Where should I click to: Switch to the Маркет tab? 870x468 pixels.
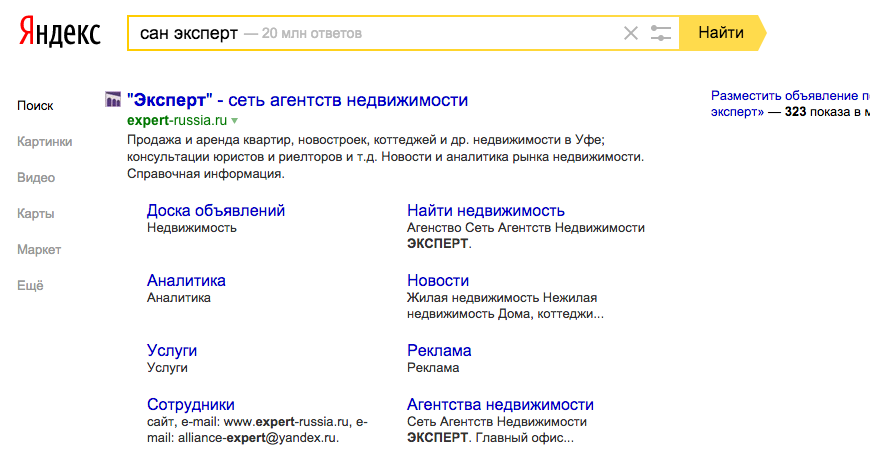point(39,250)
